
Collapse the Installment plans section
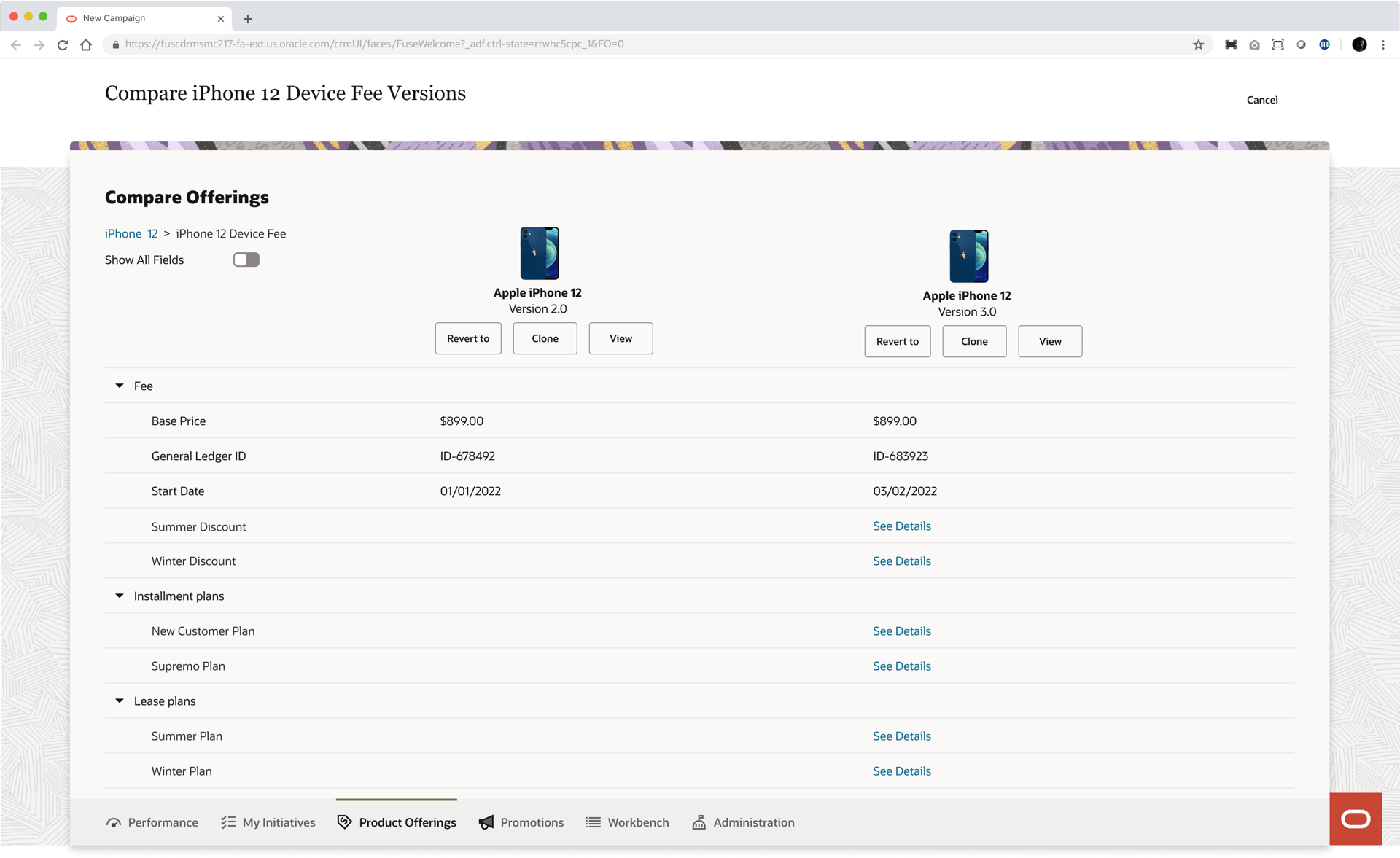[120, 596]
